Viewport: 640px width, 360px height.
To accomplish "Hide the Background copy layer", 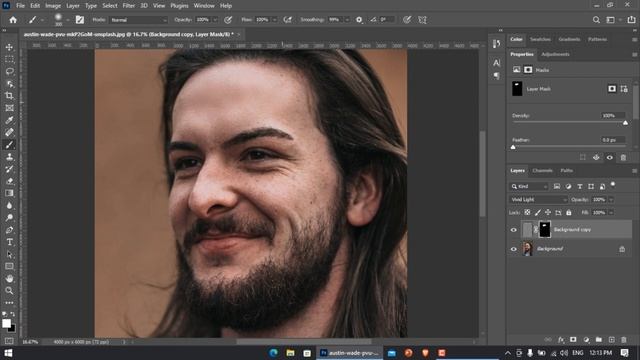I will (x=514, y=230).
